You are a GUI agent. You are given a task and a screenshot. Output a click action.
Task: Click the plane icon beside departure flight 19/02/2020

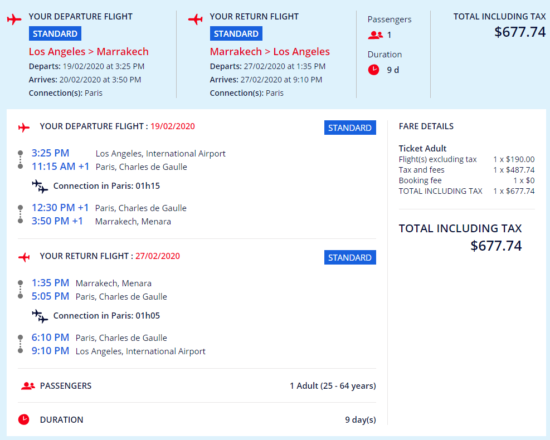tap(24, 127)
